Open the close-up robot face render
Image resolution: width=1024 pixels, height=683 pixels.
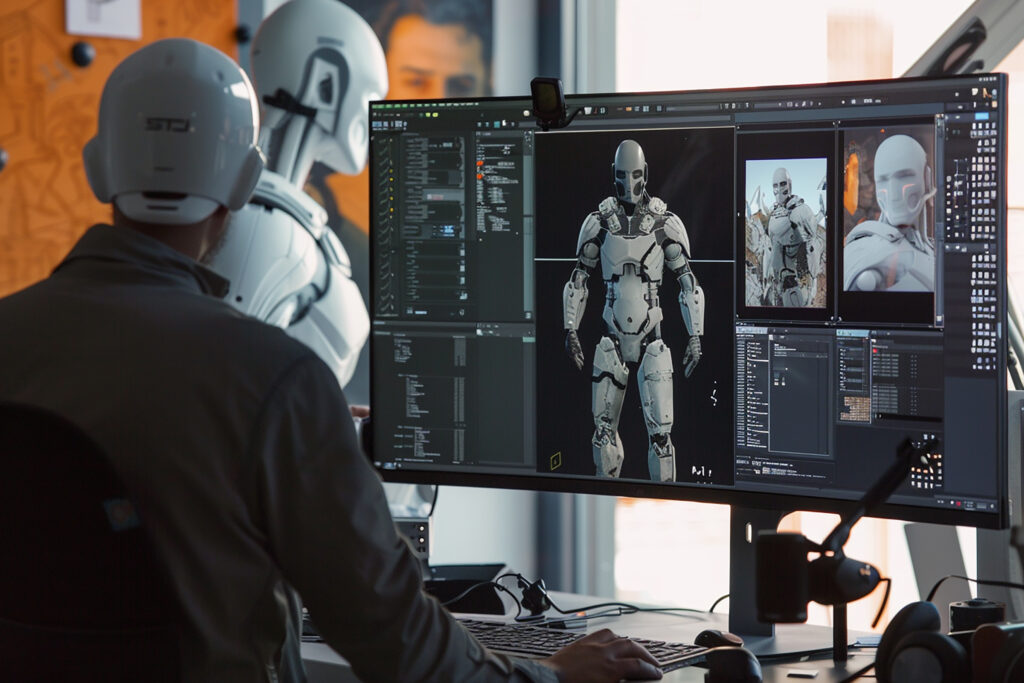pyautogui.click(x=889, y=210)
